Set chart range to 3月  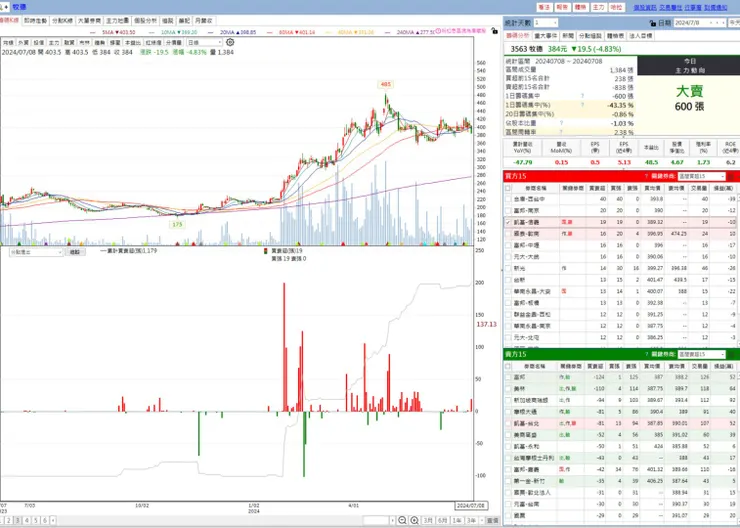tap(428, 520)
